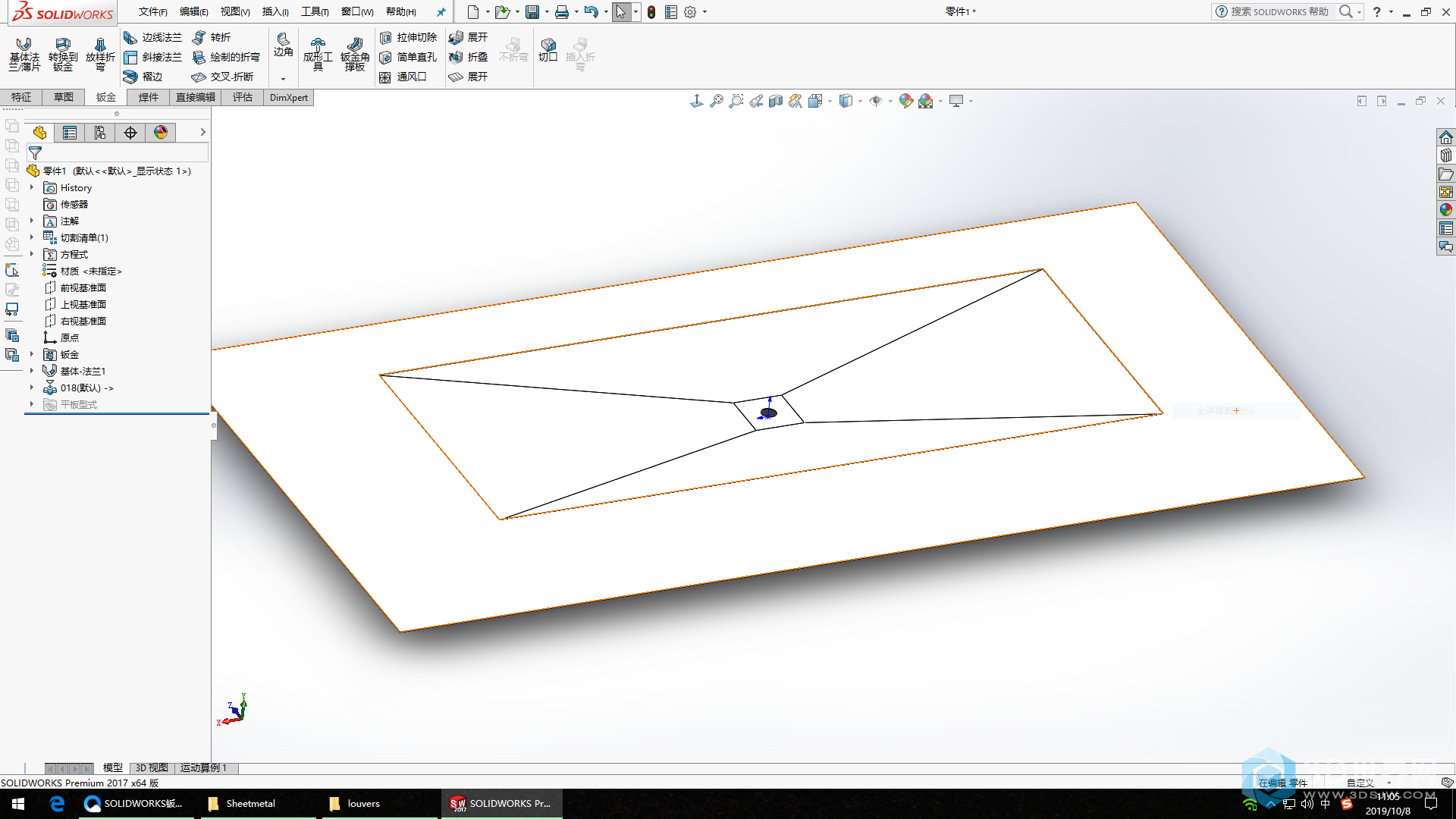This screenshot has width=1456, height=819.
Task: Toggle the pin icon beside the menu bar
Action: pyautogui.click(x=441, y=12)
